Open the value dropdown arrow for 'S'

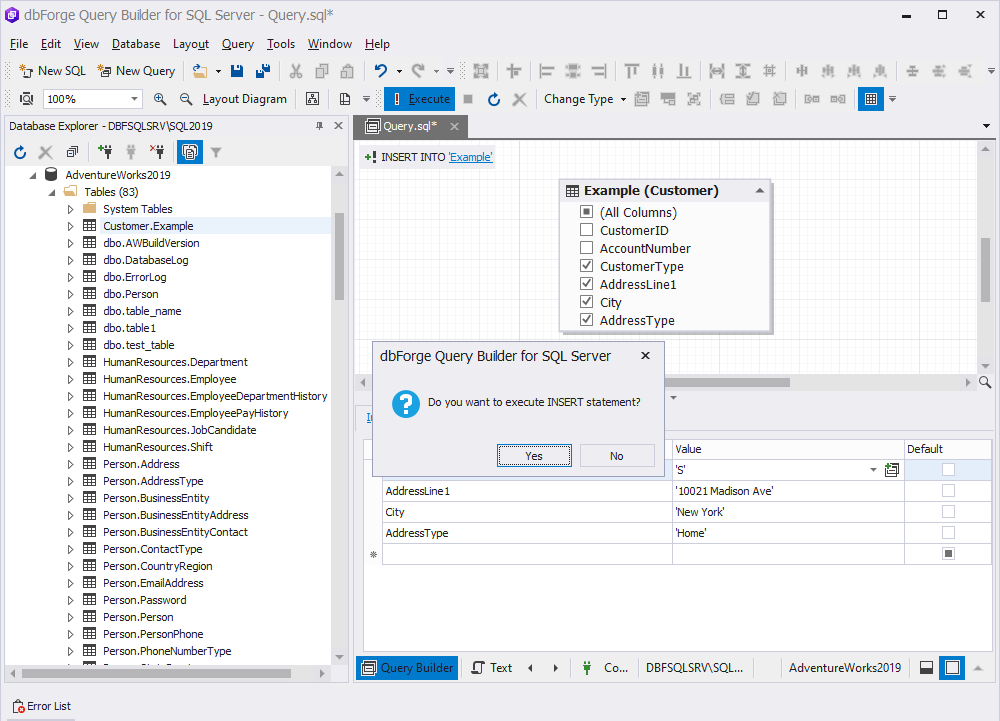(x=873, y=470)
